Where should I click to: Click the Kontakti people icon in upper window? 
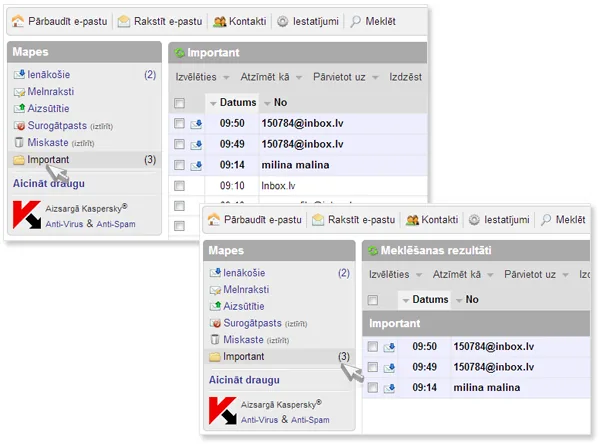pyautogui.click(x=219, y=21)
